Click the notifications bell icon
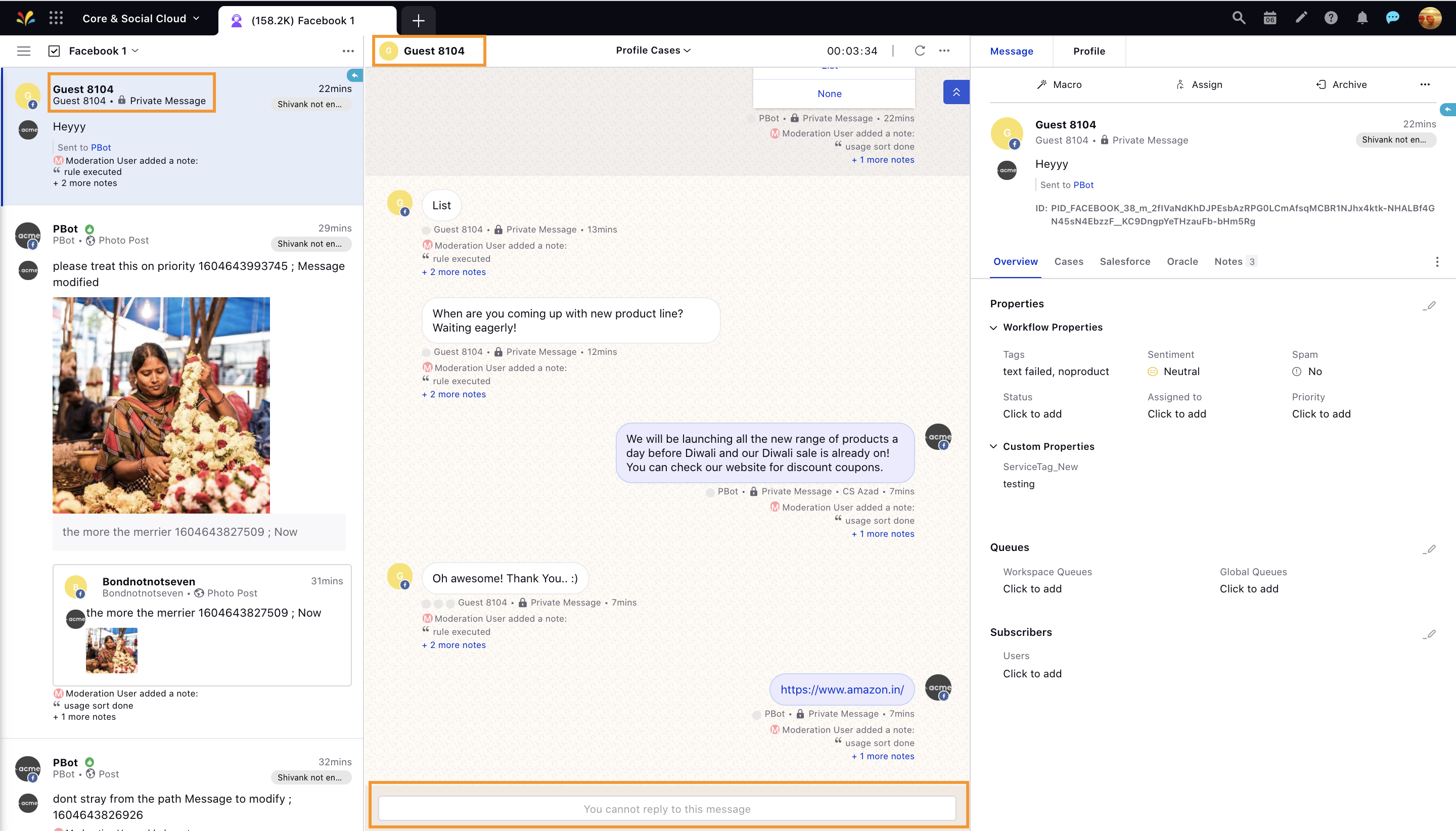This screenshot has height=831, width=1456. [1362, 17]
